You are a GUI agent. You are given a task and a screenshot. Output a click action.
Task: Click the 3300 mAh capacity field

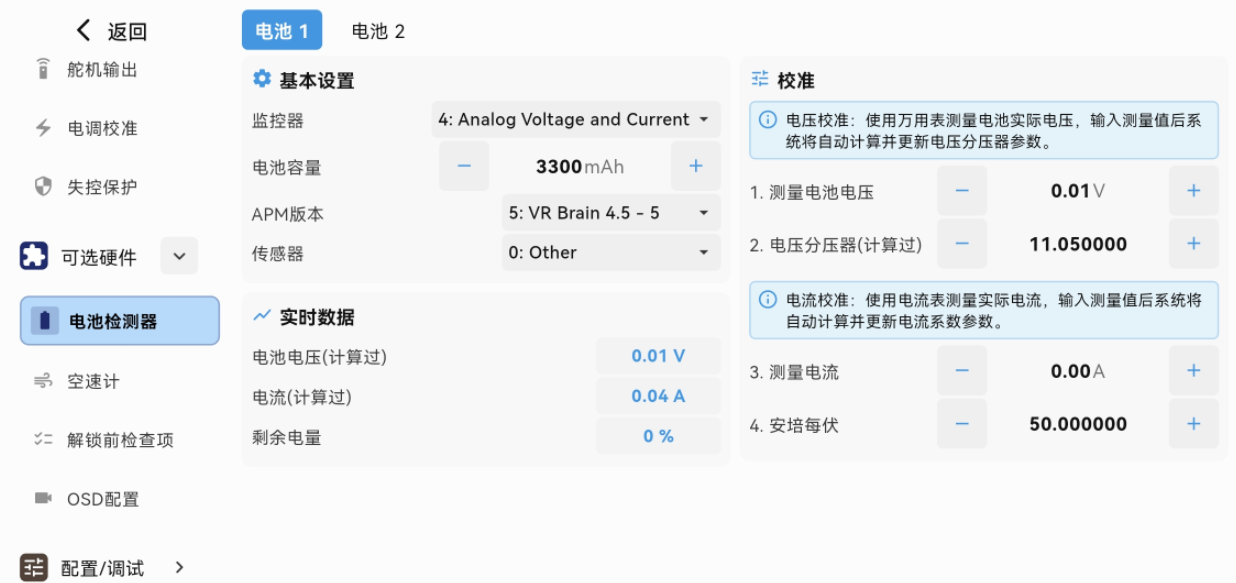(x=579, y=167)
